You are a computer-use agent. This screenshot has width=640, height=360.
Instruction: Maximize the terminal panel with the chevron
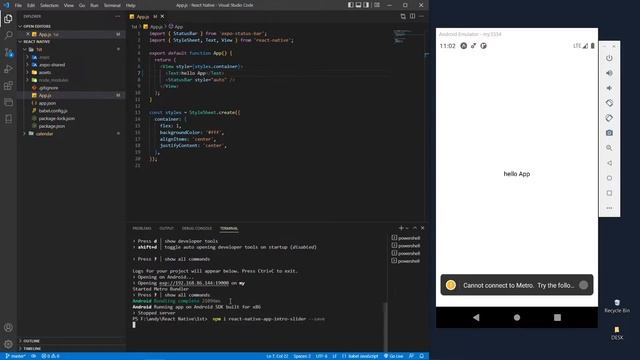tap(415, 228)
